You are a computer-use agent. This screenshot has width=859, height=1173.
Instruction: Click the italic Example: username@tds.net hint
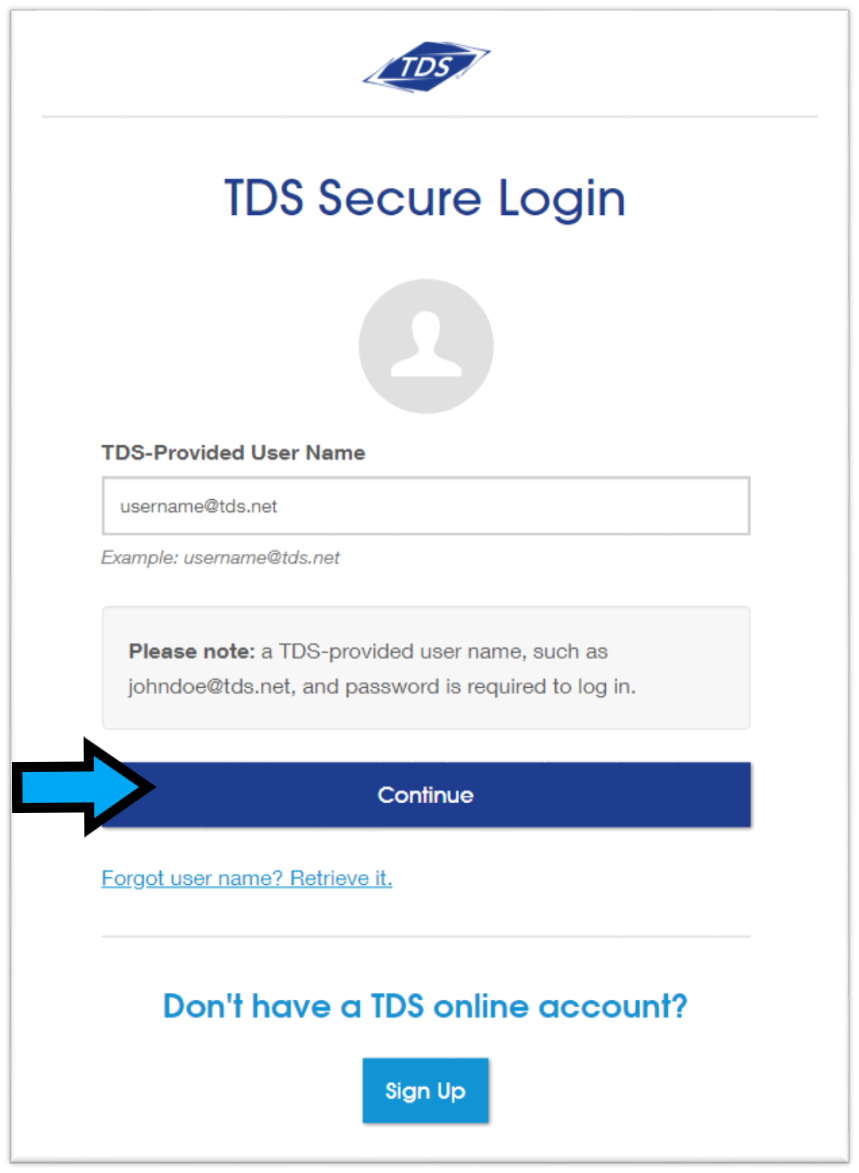point(220,557)
